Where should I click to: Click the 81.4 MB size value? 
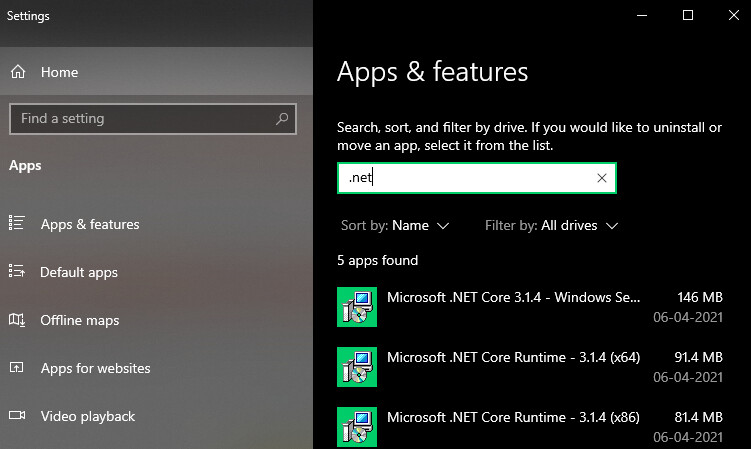(x=698, y=417)
